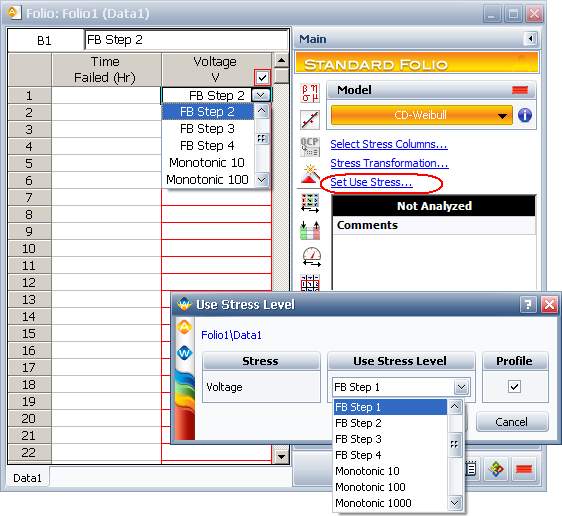
Task: Open the Voltage cell dropdown arrow in row 1
Action: click(x=261, y=95)
